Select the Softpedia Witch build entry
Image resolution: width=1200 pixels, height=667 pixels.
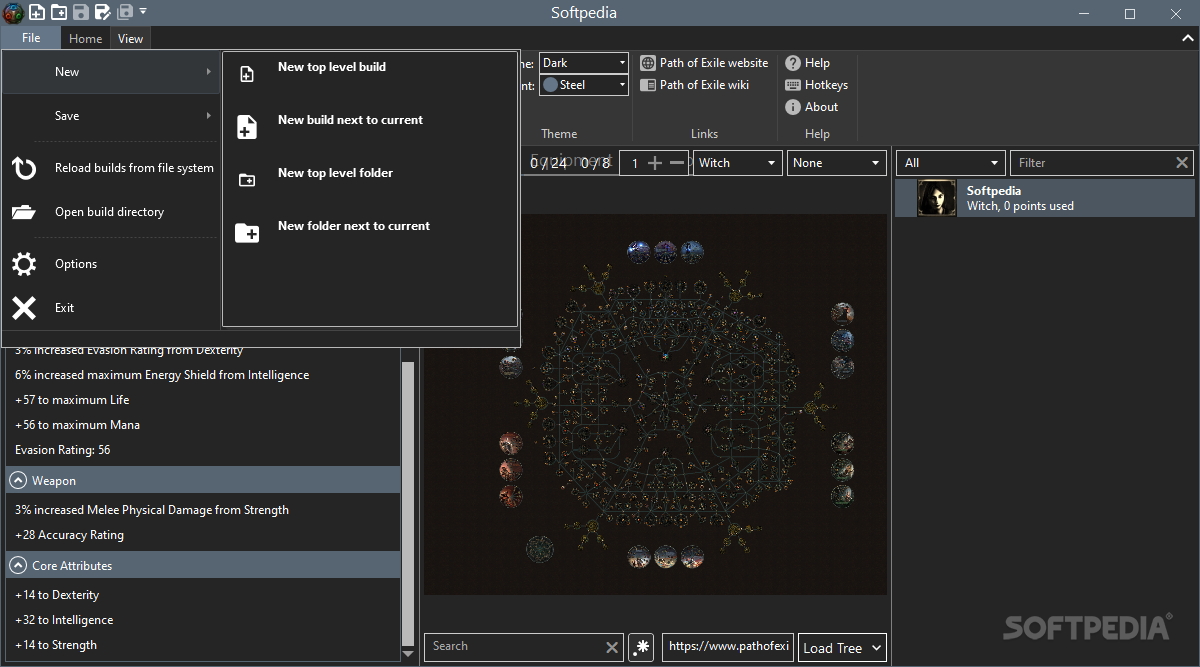click(1045, 198)
